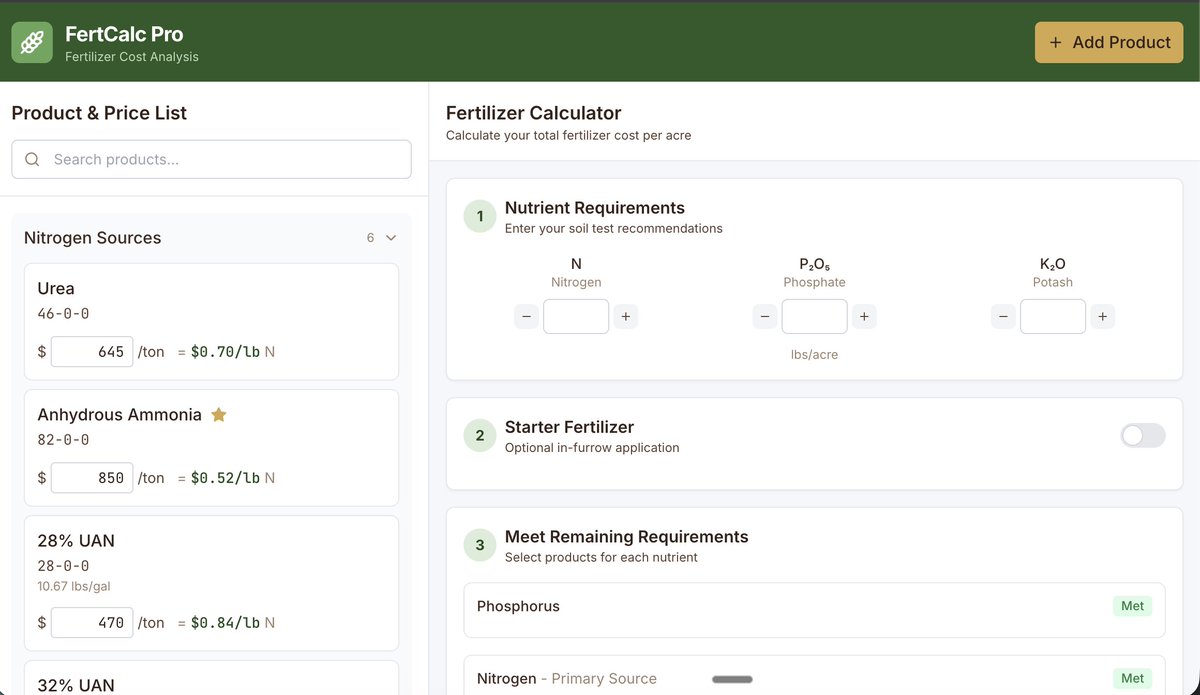The height and width of the screenshot is (695, 1200).
Task: Click the 28% UAN price field
Action: pos(92,622)
